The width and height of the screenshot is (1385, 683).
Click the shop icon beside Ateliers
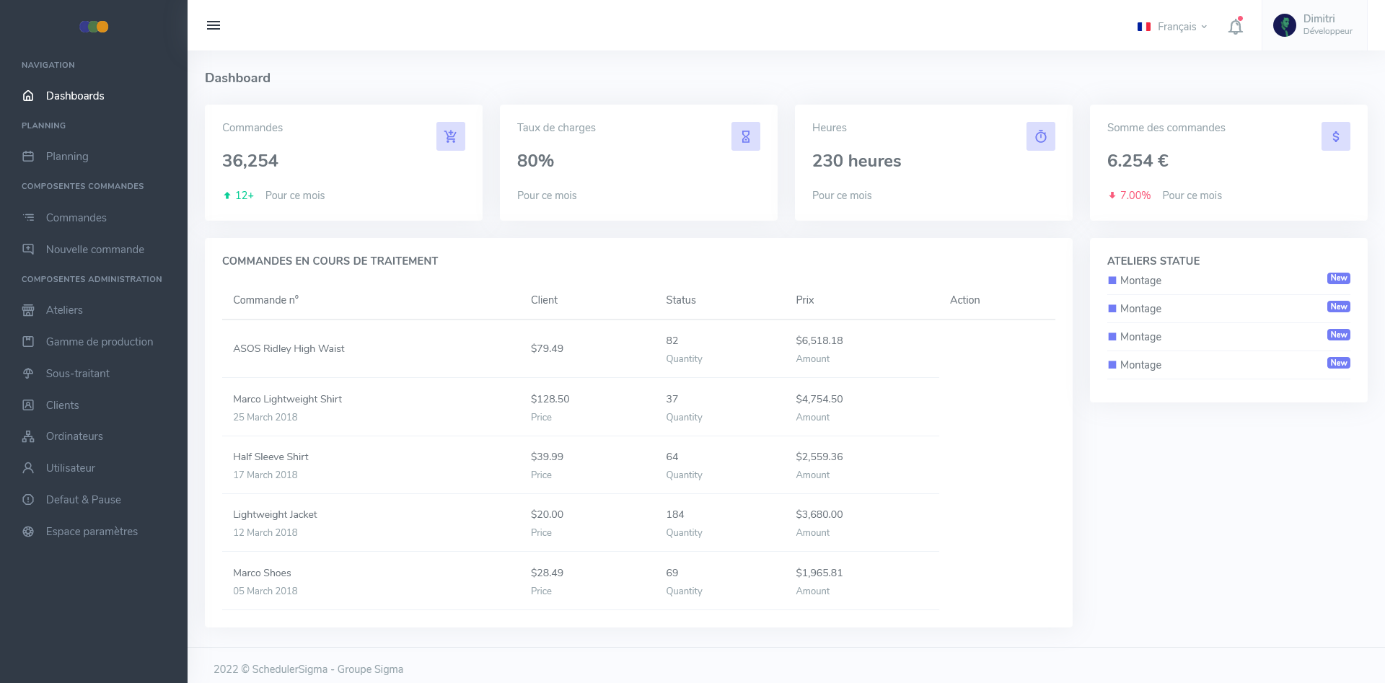point(28,310)
